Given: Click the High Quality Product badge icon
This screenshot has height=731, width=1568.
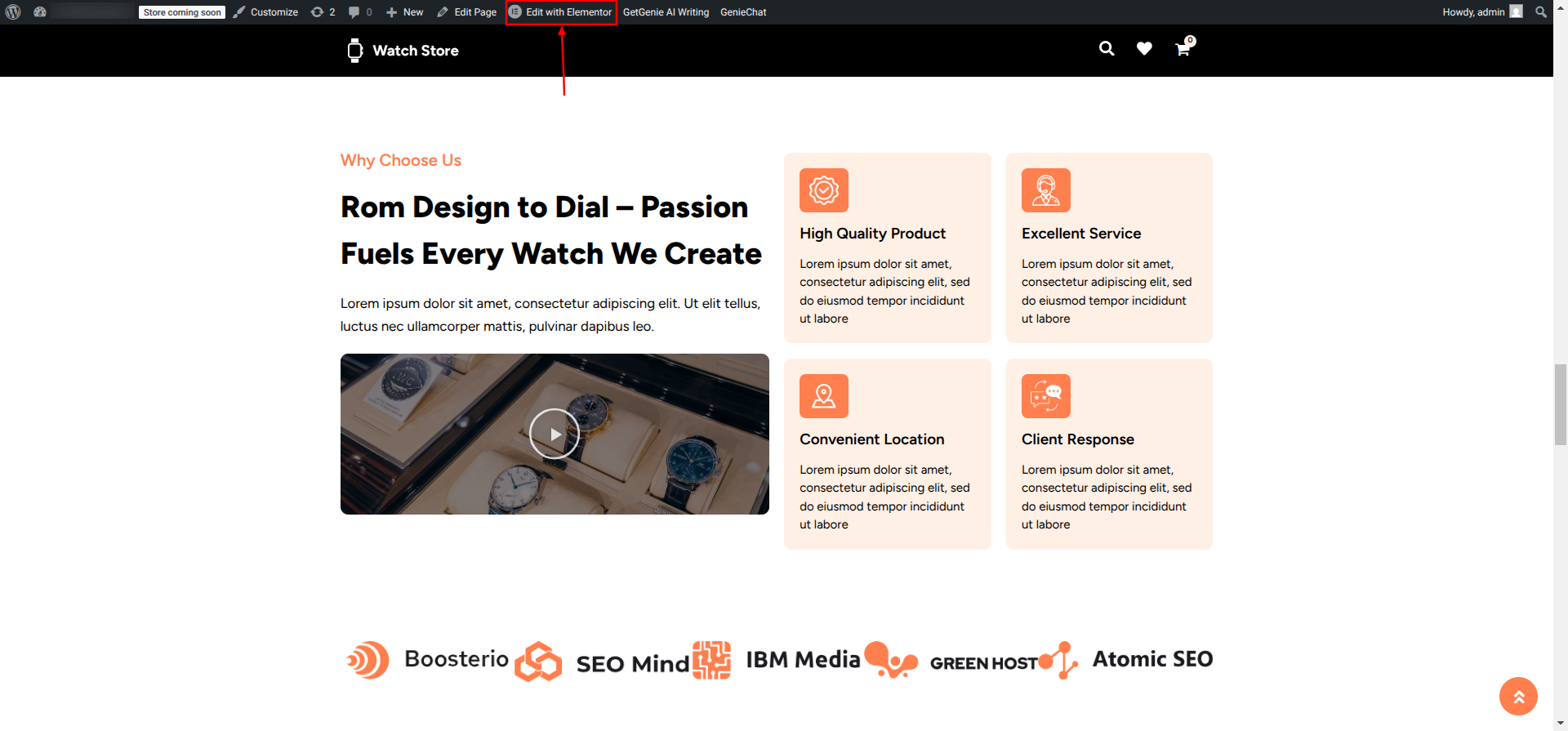Looking at the screenshot, I should (824, 190).
